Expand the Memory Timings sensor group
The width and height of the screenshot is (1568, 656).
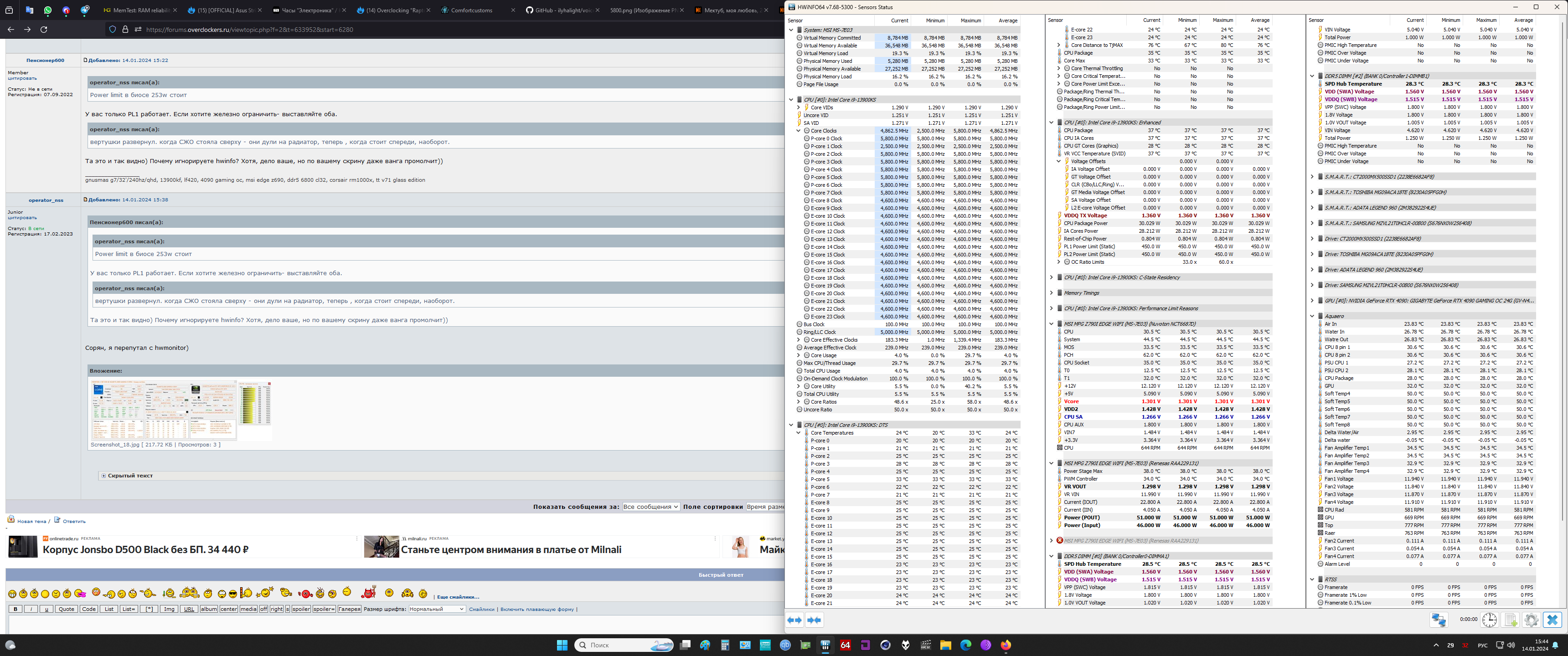(1051, 293)
